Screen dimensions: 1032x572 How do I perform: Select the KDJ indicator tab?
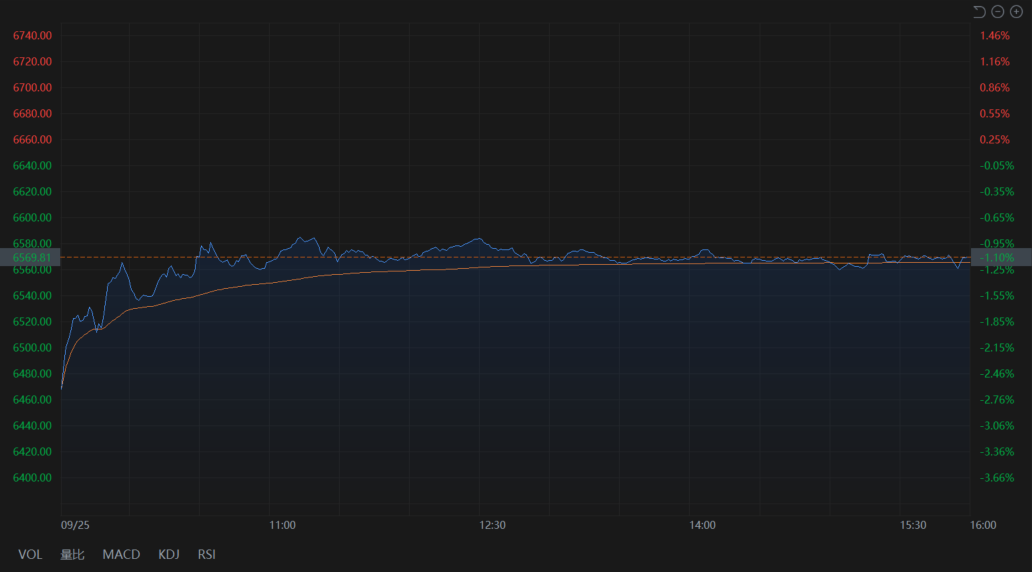coord(169,554)
